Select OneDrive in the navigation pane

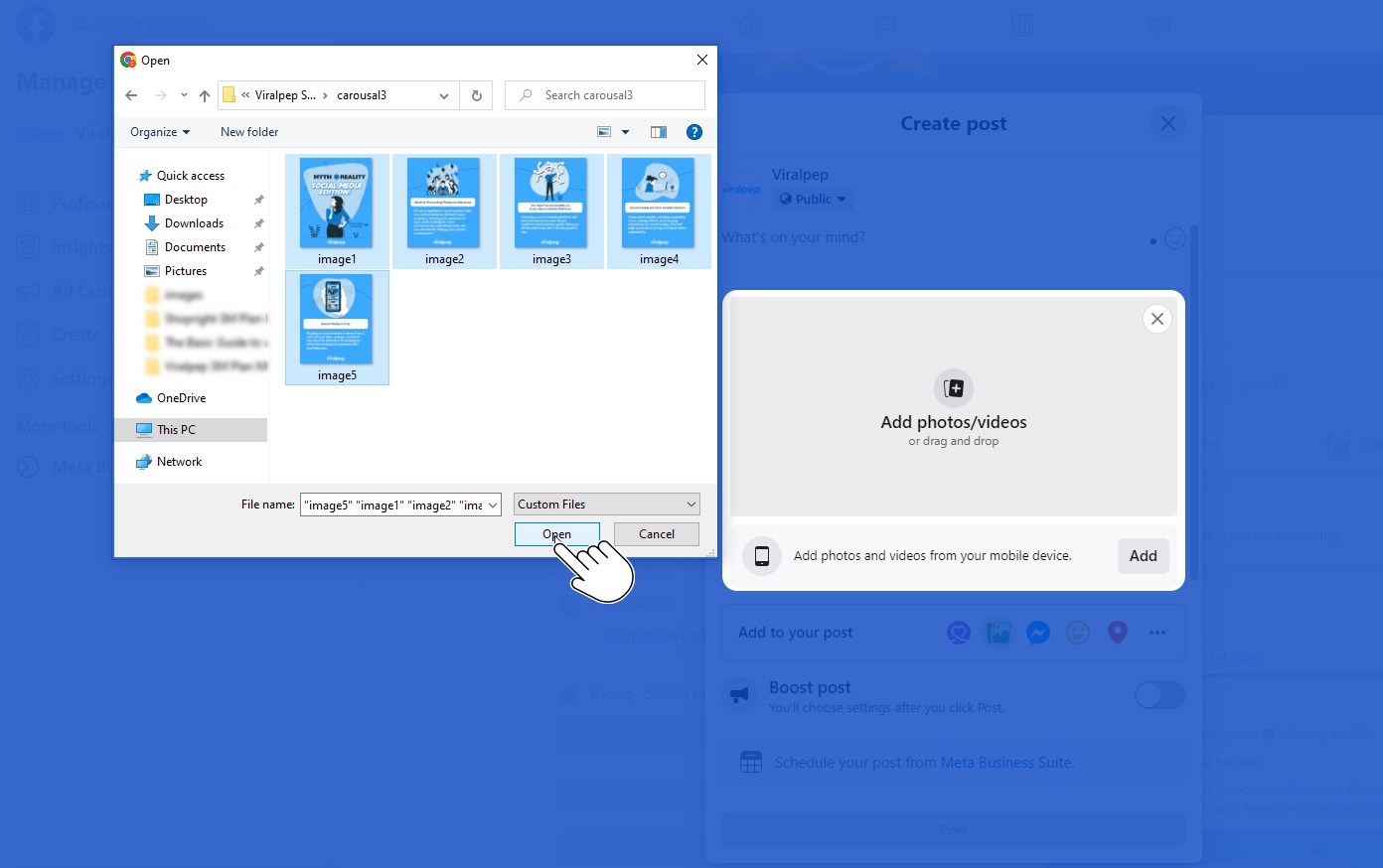181,398
